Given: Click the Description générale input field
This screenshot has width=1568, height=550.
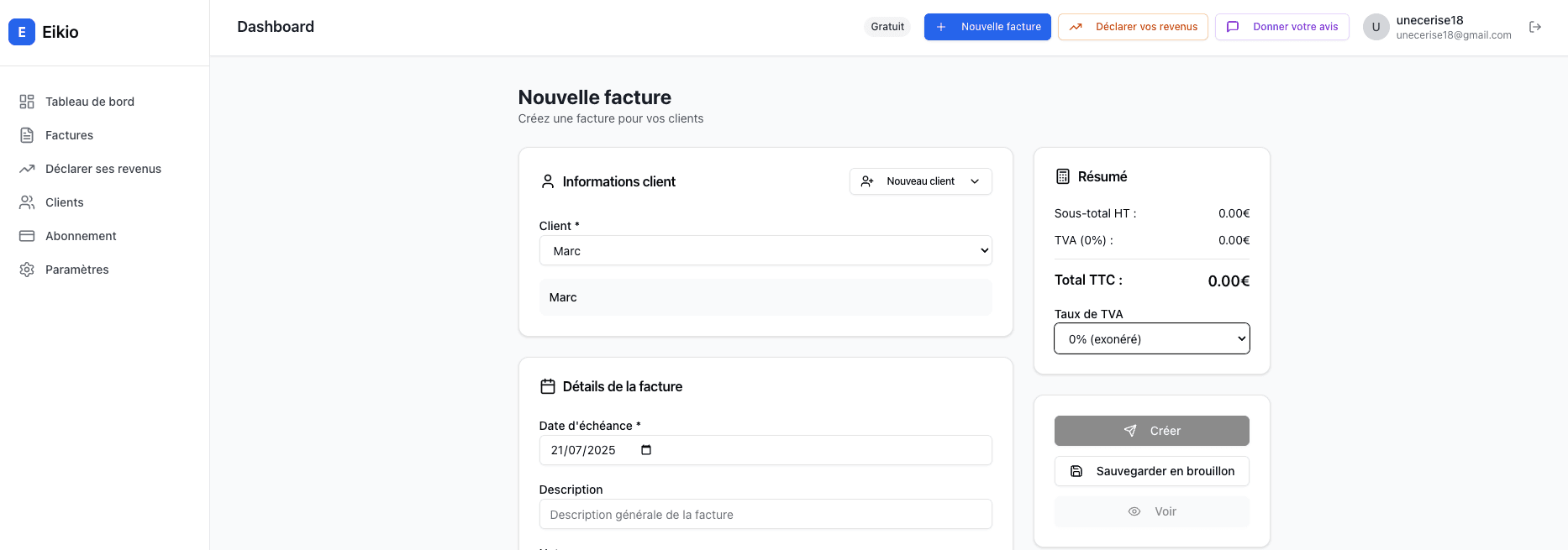Looking at the screenshot, I should tap(765, 514).
